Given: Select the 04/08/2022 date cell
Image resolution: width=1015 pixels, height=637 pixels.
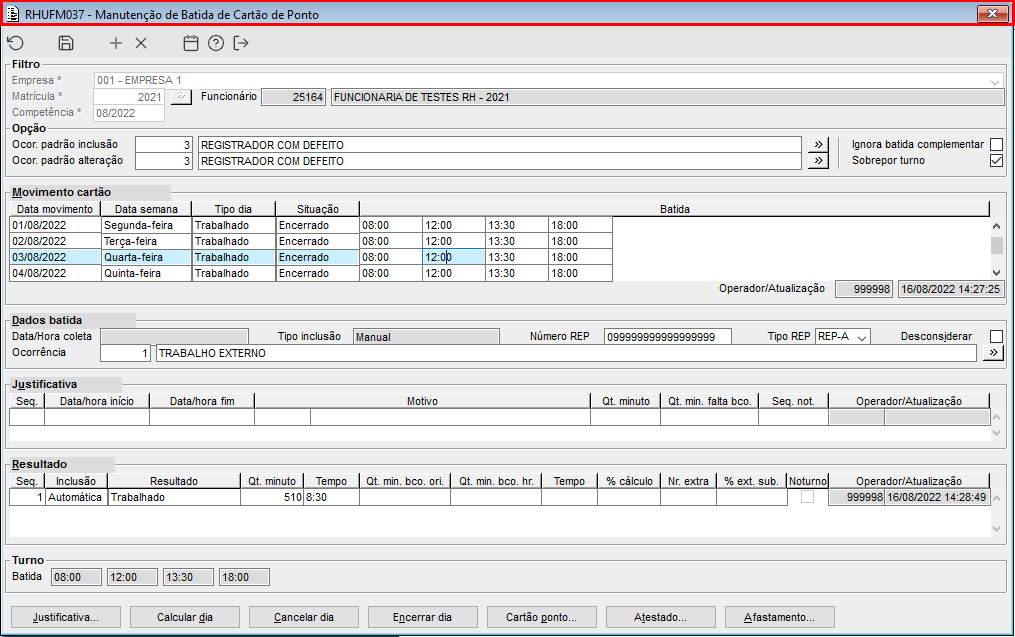Looking at the screenshot, I should point(56,273).
